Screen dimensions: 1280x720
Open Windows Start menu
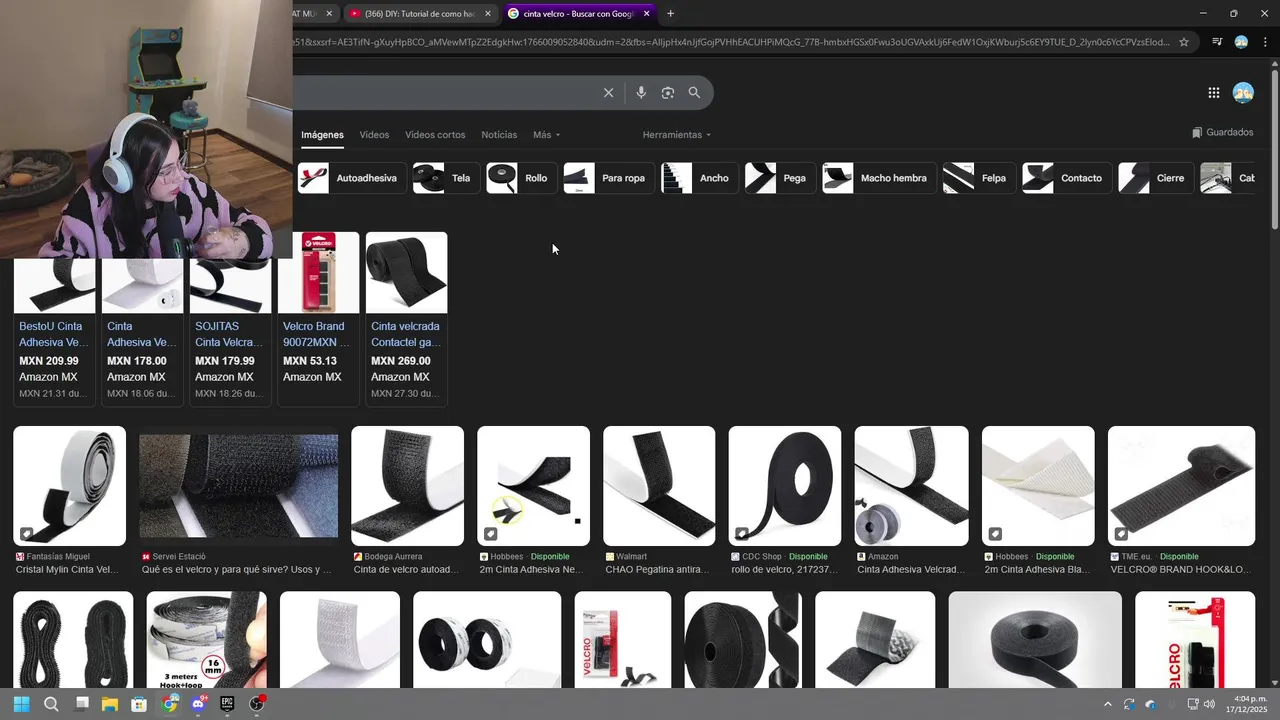coord(22,704)
